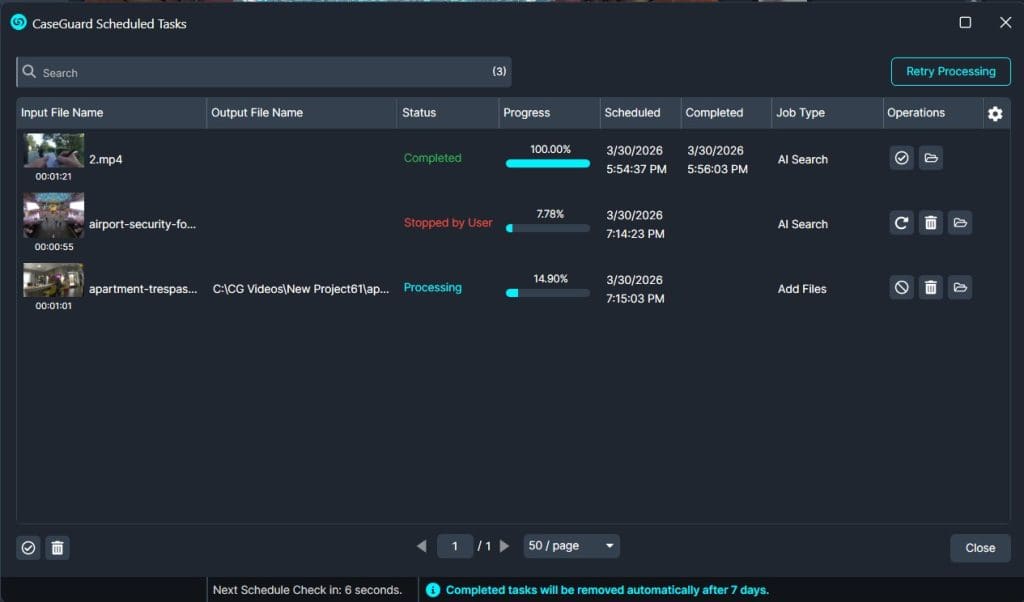Sort by the Job Type column header
1024x602 pixels.
800,113
